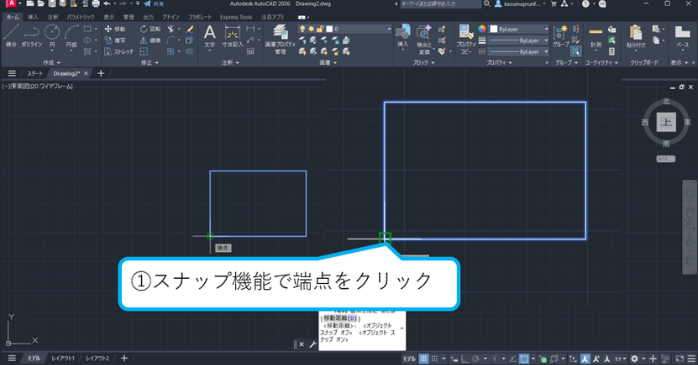Choose the Rotate (回転) command
Viewport: 698px width, 365px height.
150,29
